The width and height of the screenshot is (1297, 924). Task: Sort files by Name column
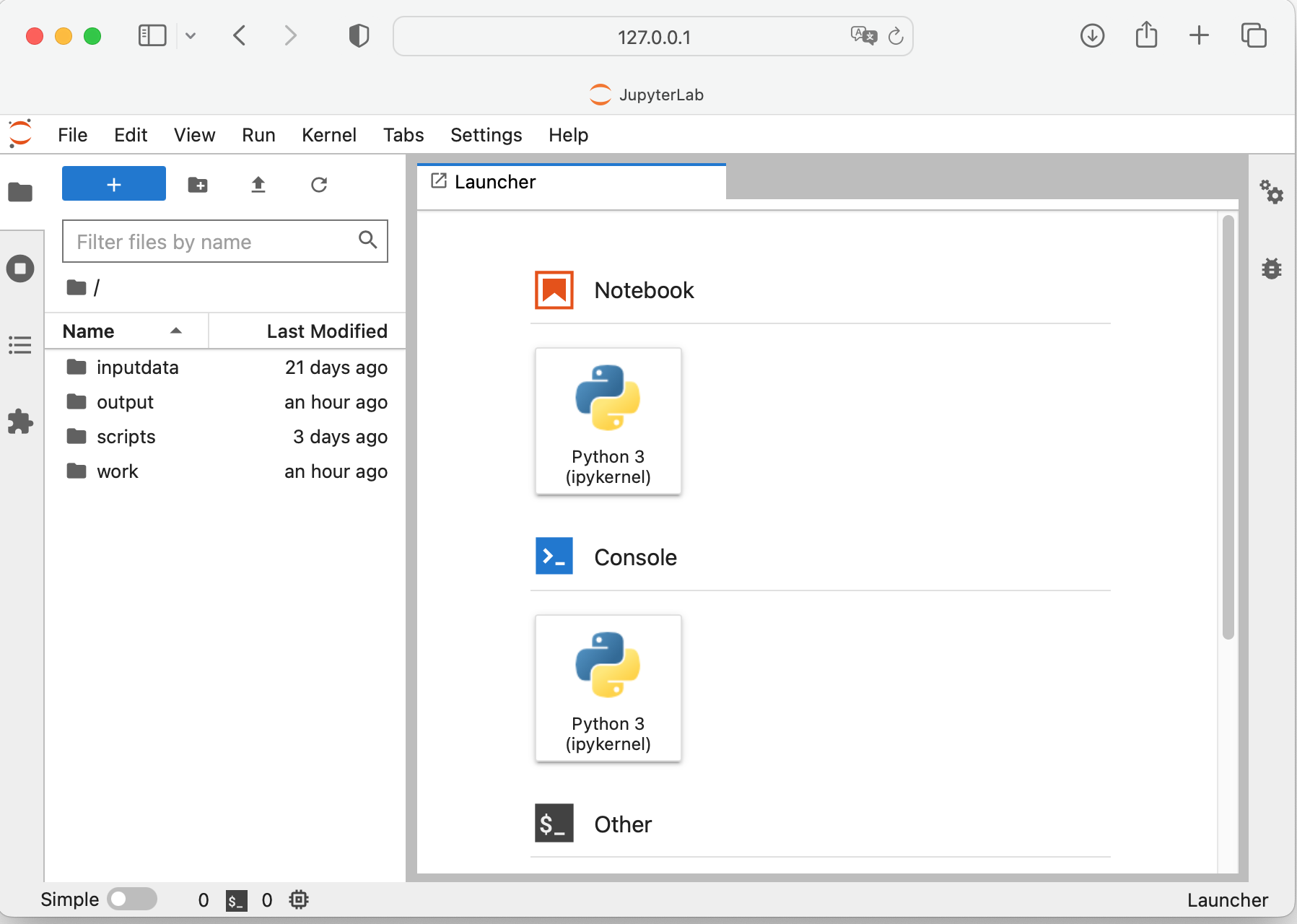(x=126, y=331)
